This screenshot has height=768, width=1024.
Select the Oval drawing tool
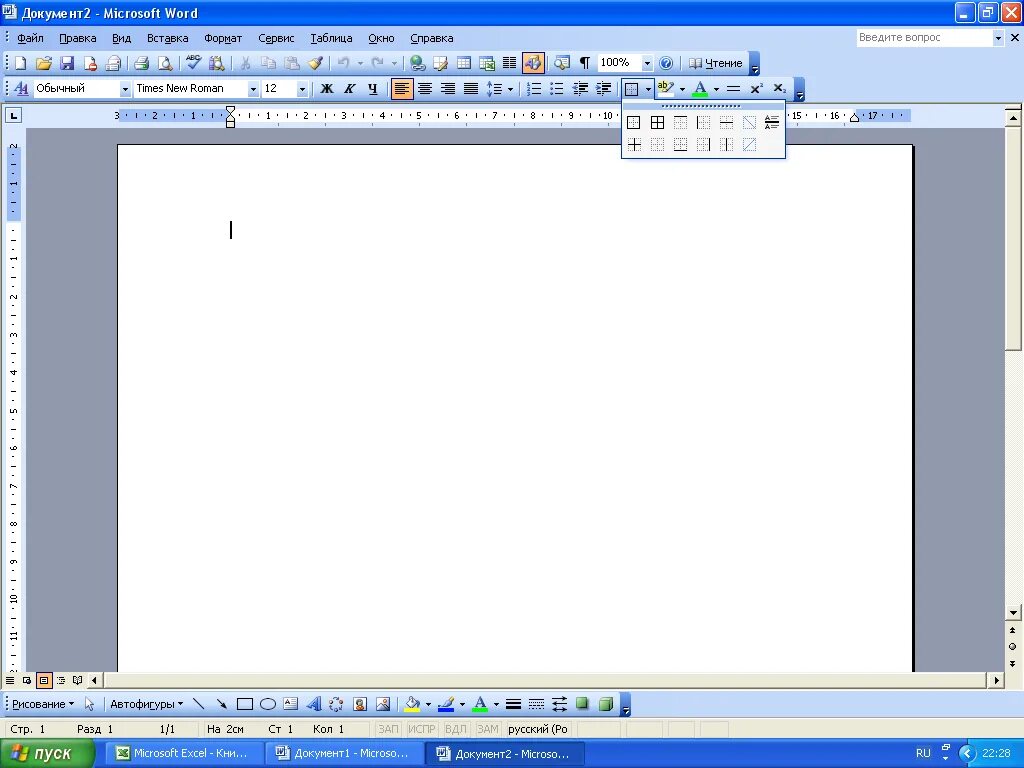click(x=268, y=704)
